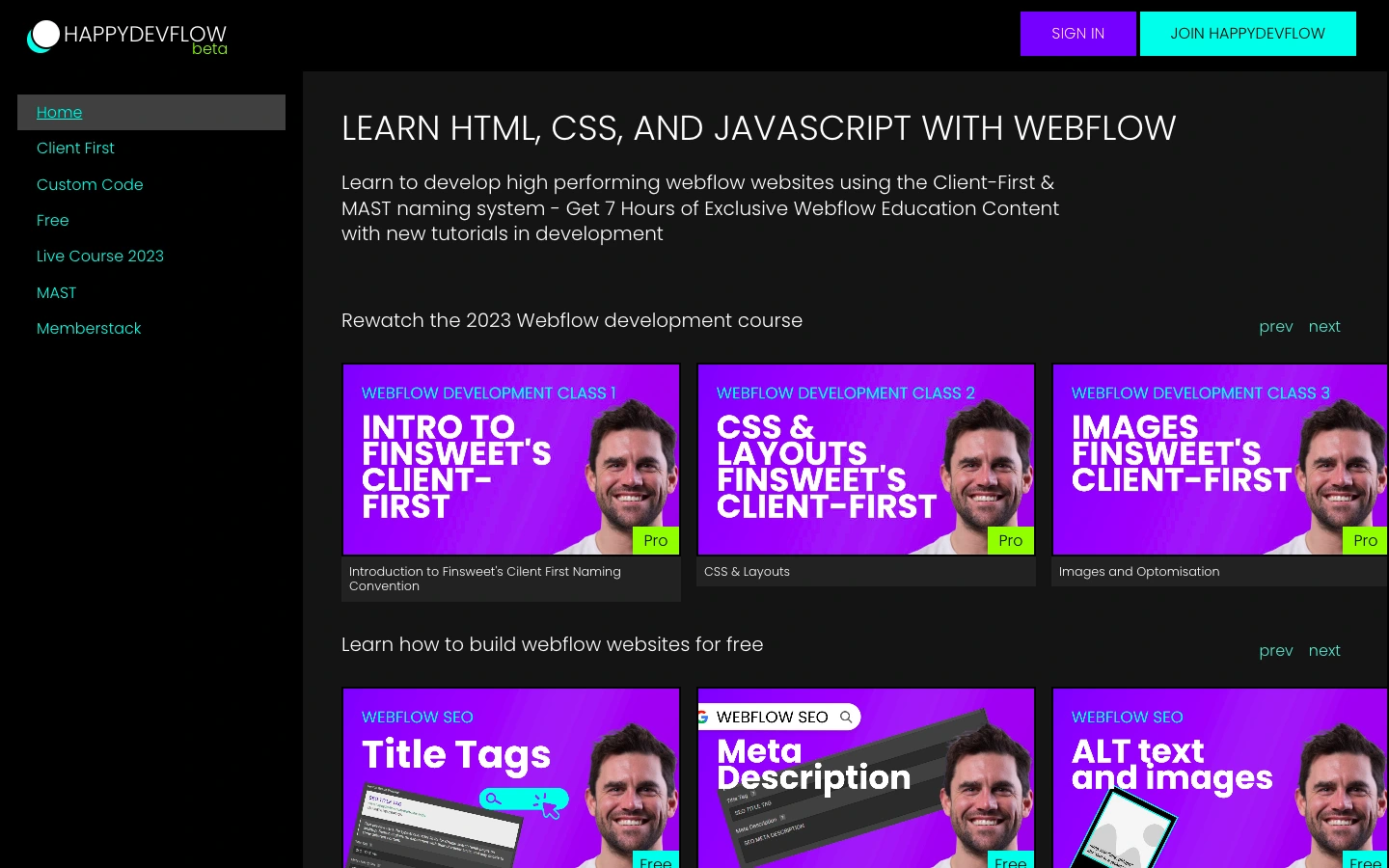Click the magnifier icon in WEBFLOW SEO search pill
1389x868 pixels.
pos(846,717)
